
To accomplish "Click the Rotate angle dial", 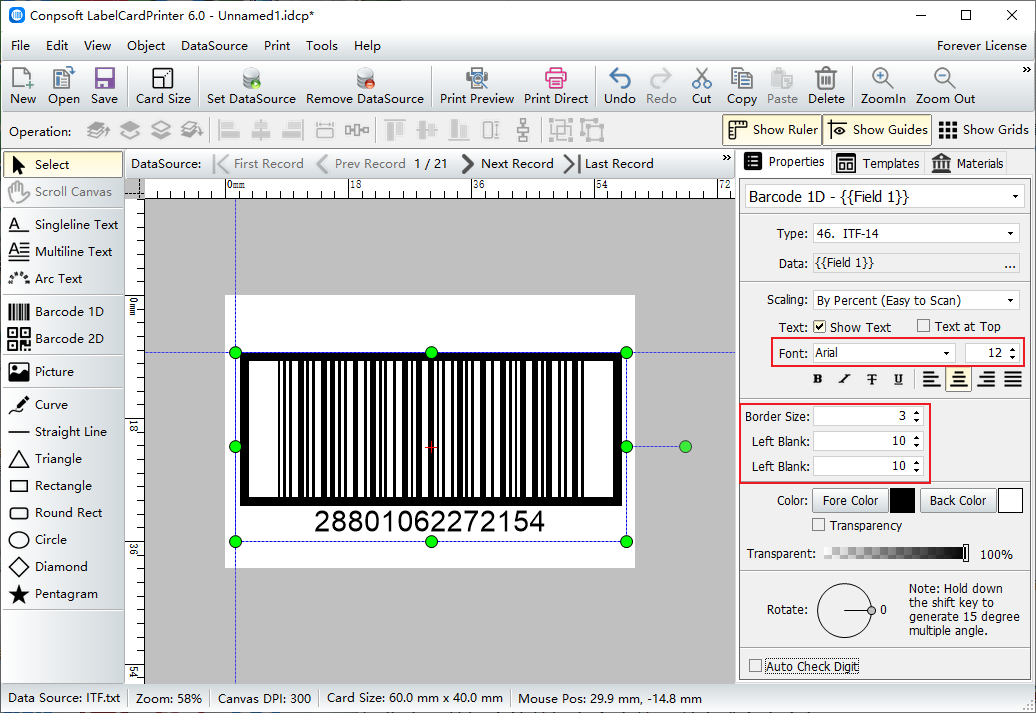I will 845,611.
